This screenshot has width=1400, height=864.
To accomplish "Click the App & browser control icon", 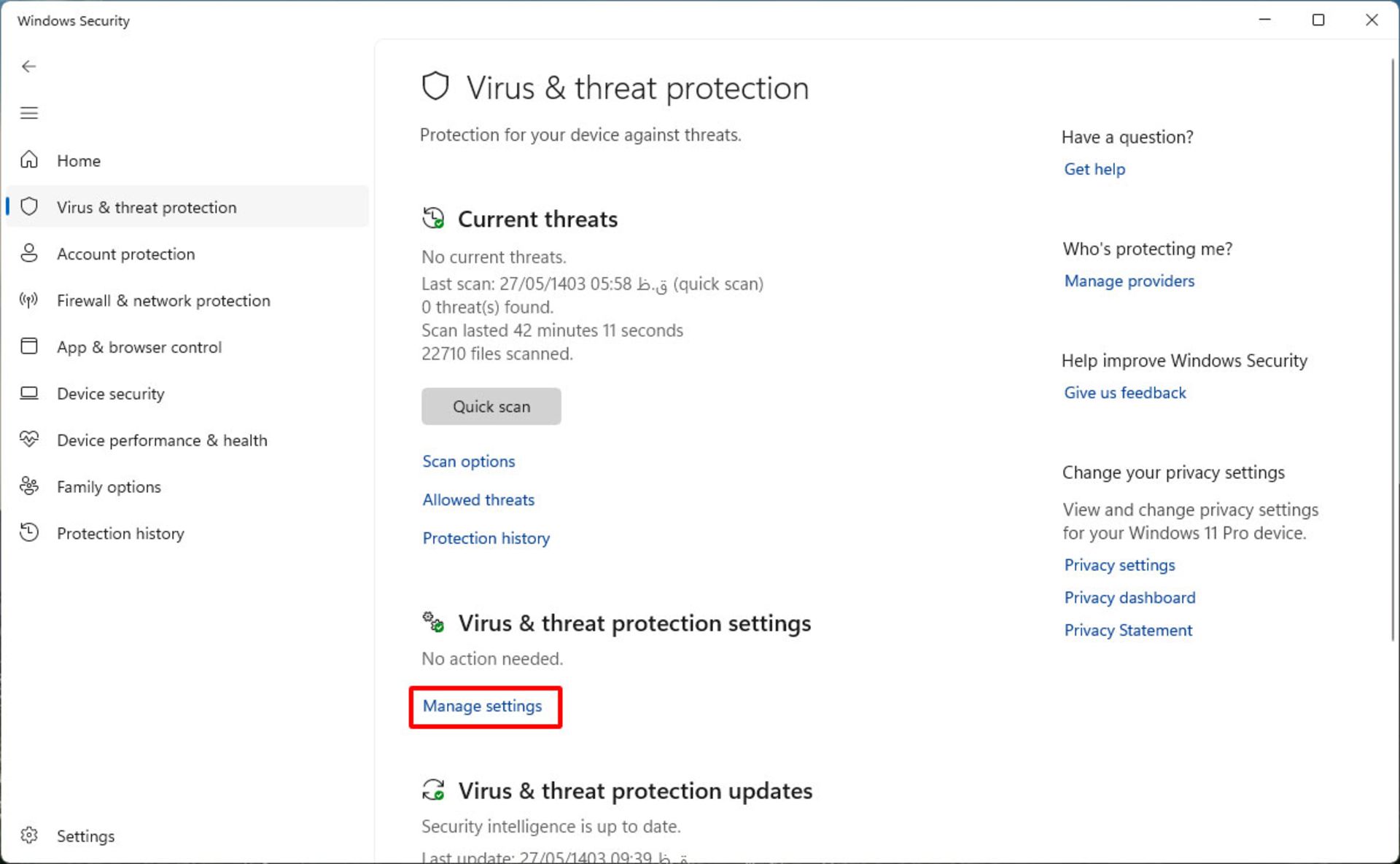I will (30, 346).
